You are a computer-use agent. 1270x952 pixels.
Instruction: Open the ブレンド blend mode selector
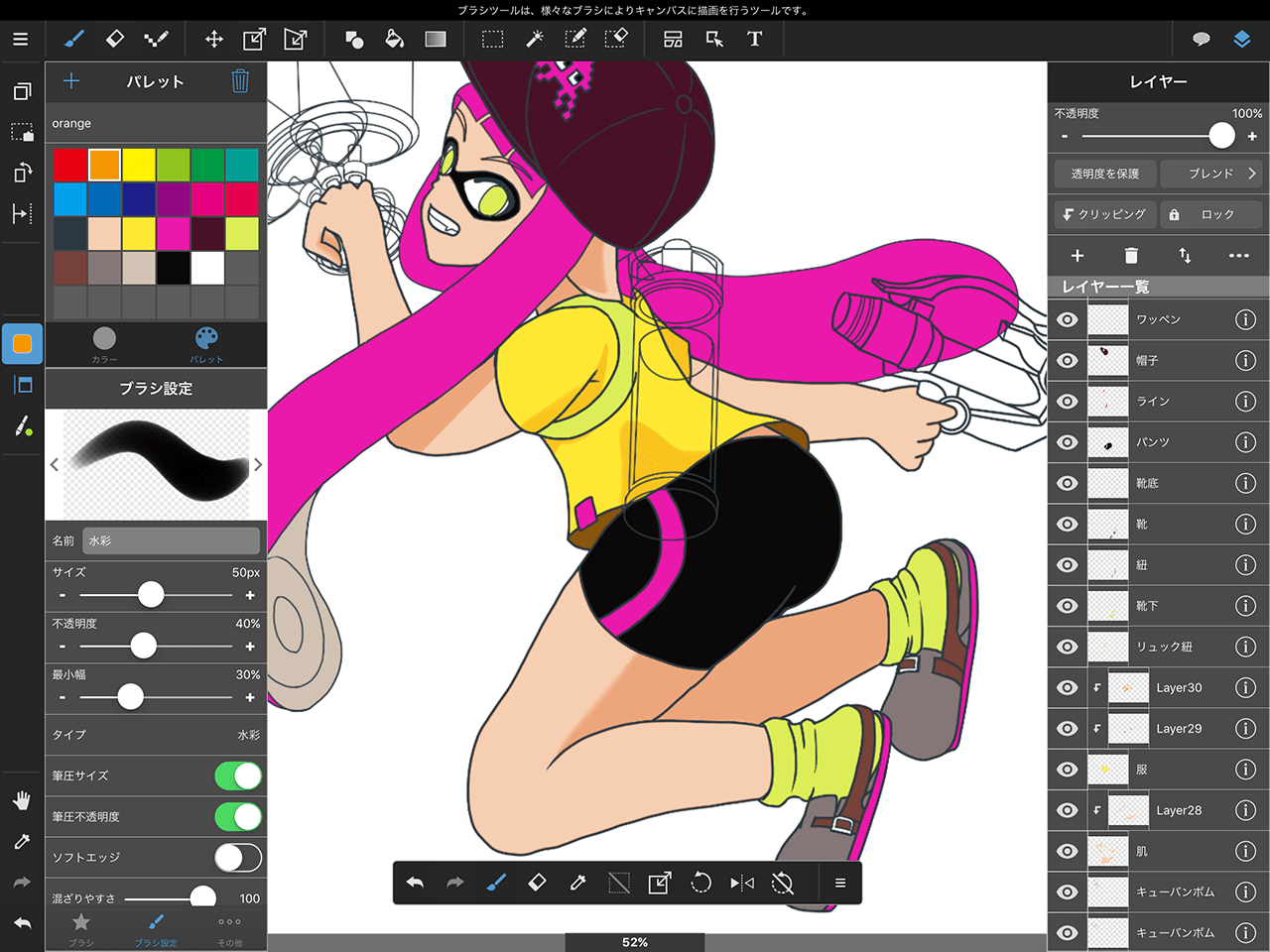1211,174
